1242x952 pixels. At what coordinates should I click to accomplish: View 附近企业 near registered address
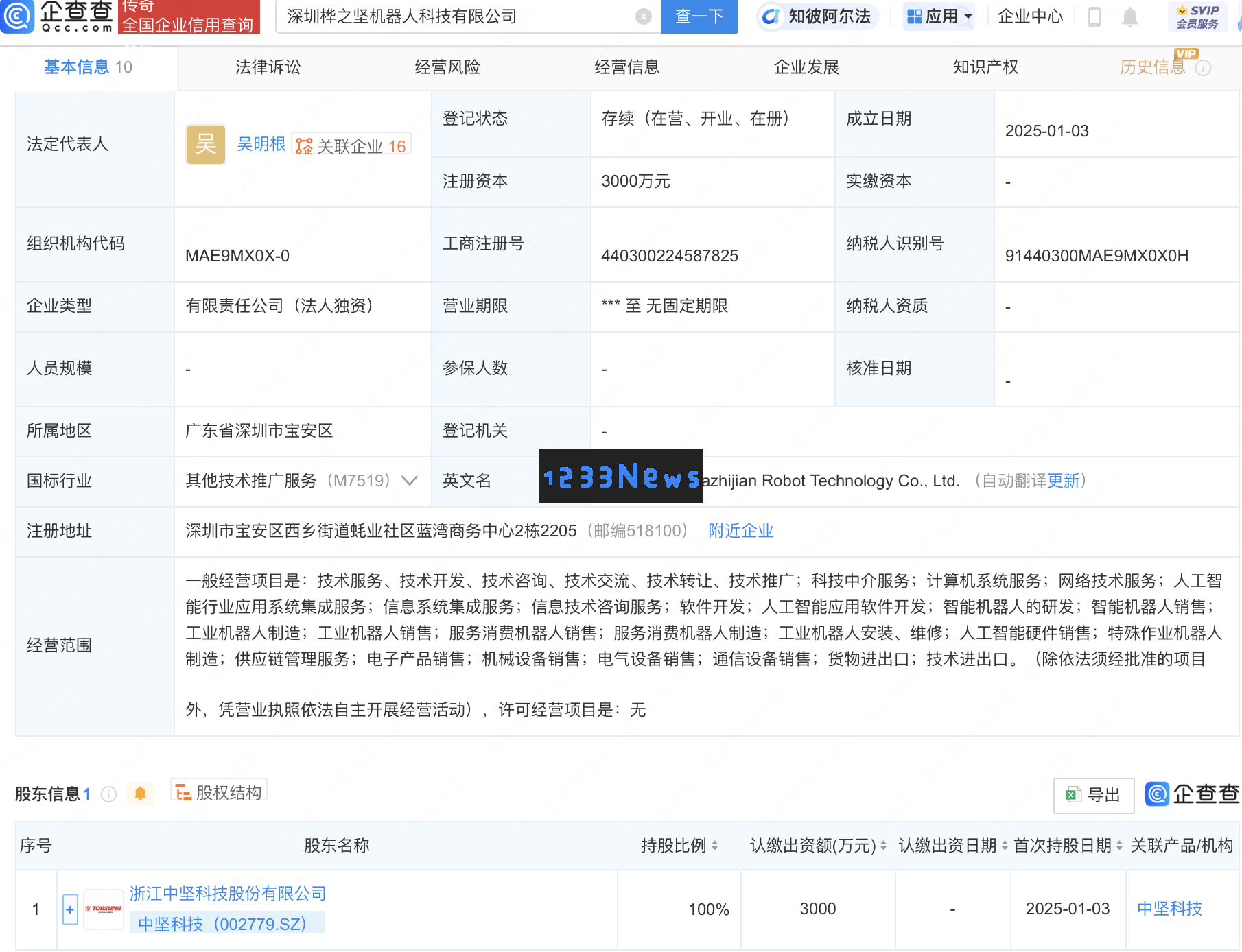click(x=740, y=531)
